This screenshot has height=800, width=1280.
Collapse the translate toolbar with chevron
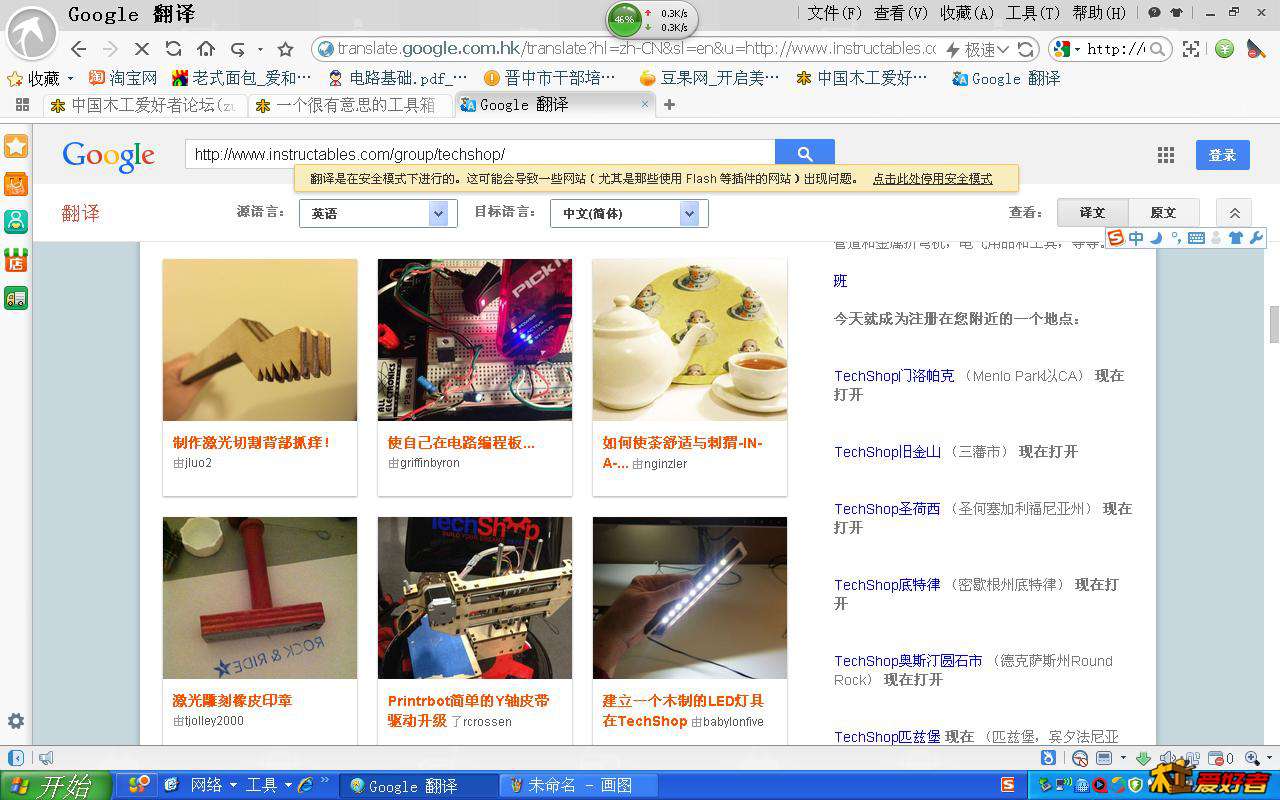point(1234,213)
